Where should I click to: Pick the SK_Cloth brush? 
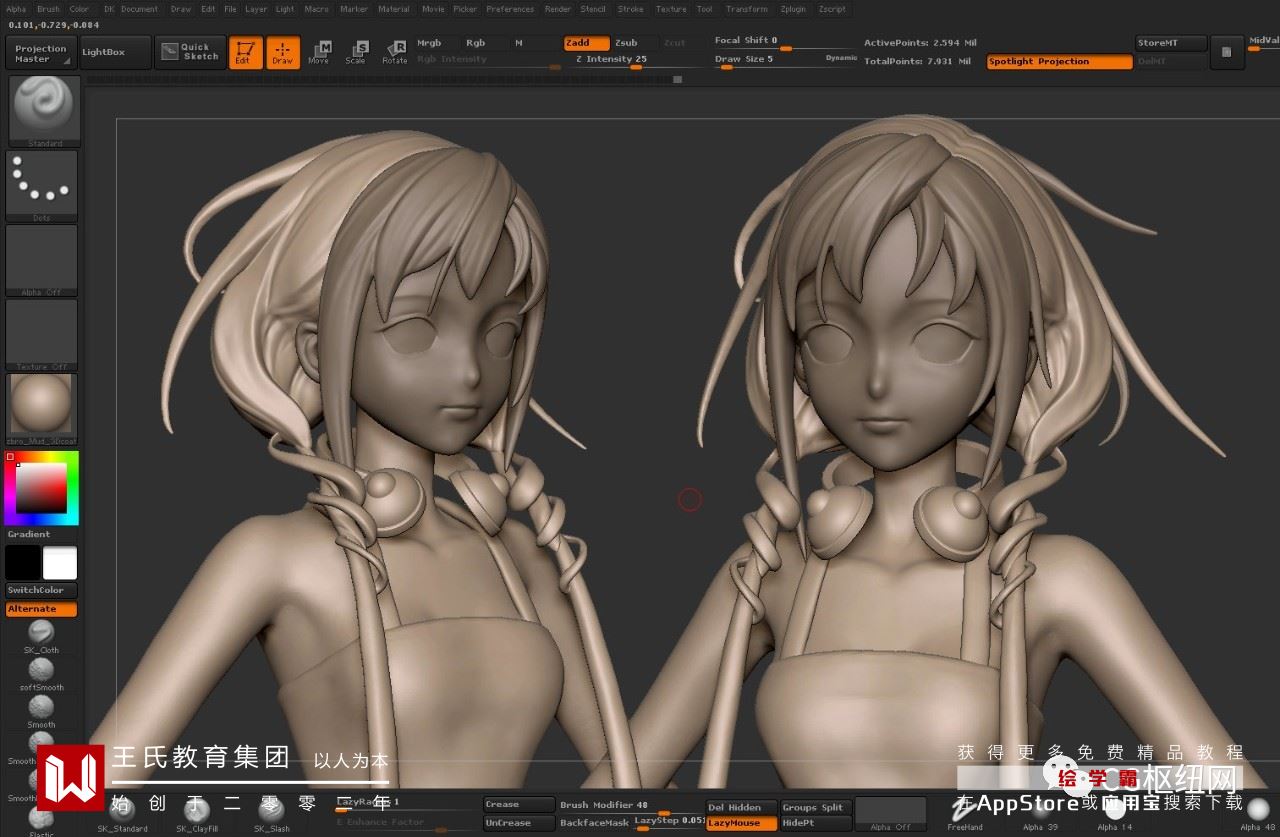point(41,636)
